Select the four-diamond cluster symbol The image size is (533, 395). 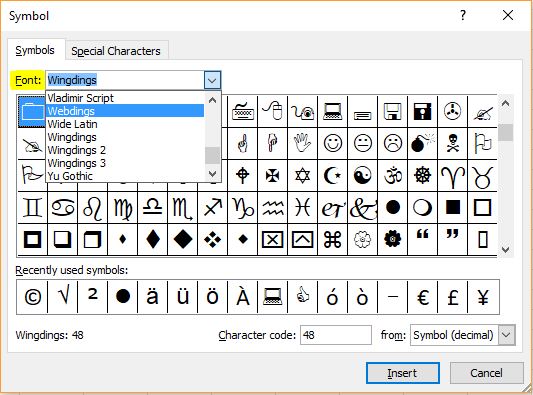tap(213, 239)
